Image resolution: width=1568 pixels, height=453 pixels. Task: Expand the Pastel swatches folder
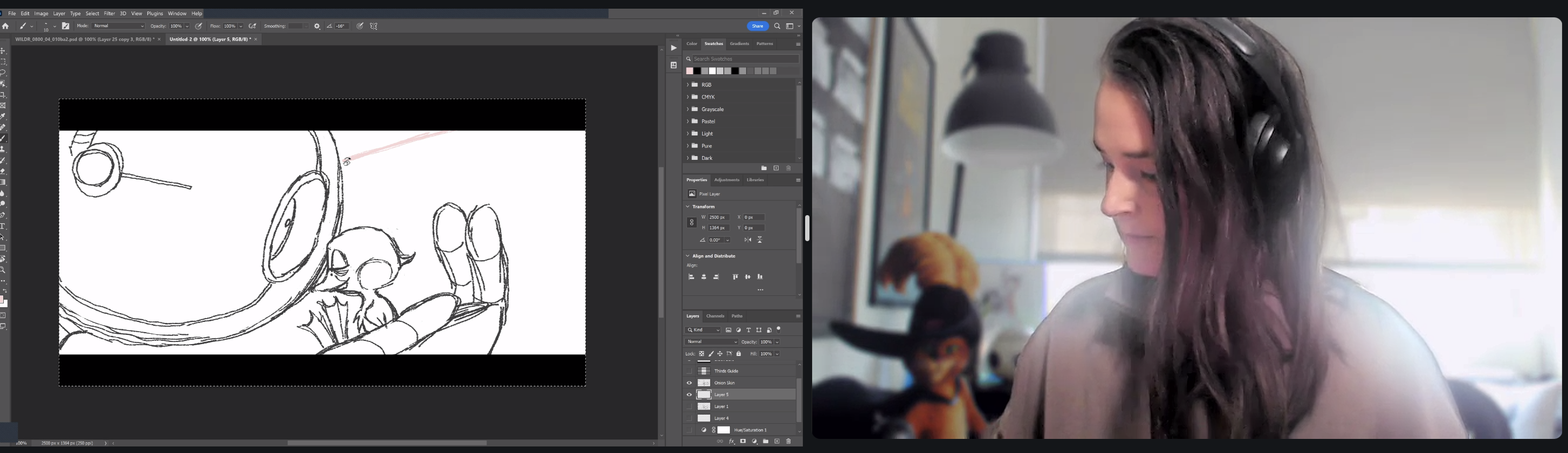click(x=688, y=121)
